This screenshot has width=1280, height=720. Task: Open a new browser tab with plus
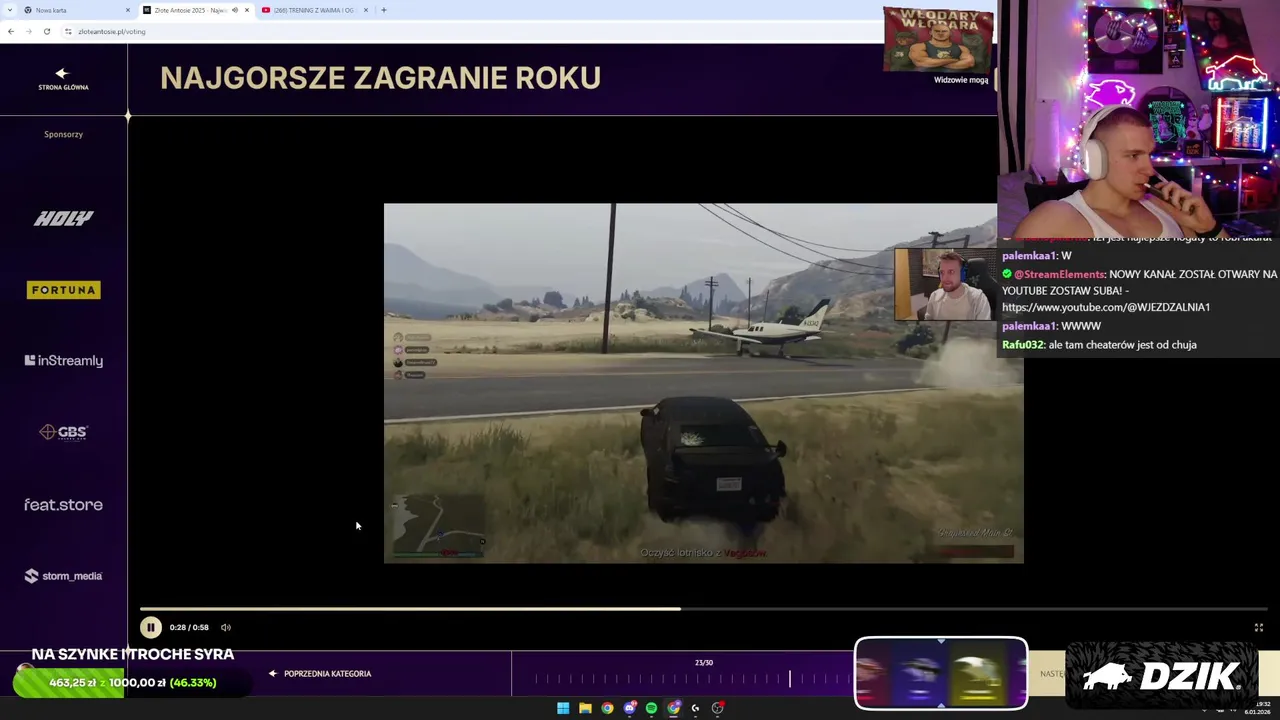(384, 10)
